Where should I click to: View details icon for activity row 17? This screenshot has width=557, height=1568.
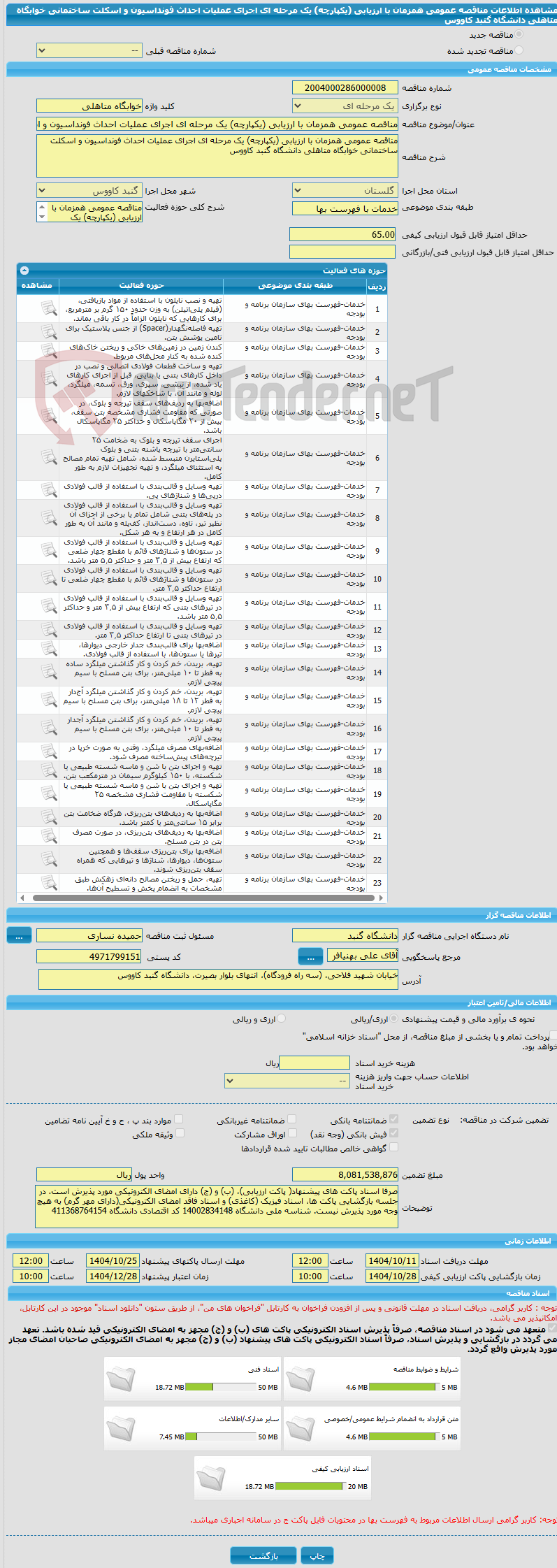click(x=48, y=751)
